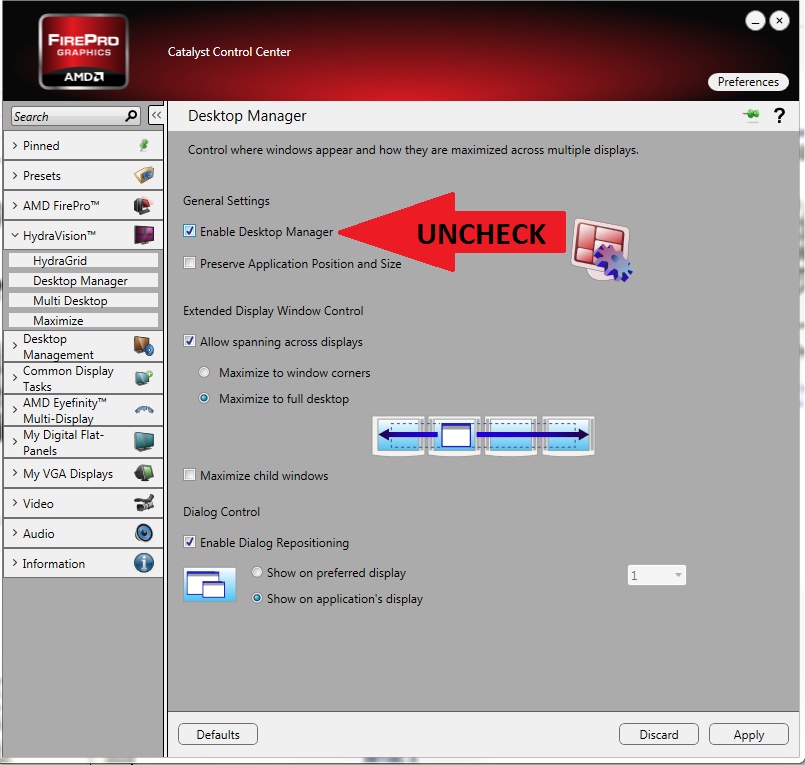
Task: Click the Common Display Tasks icon
Action: point(144,378)
